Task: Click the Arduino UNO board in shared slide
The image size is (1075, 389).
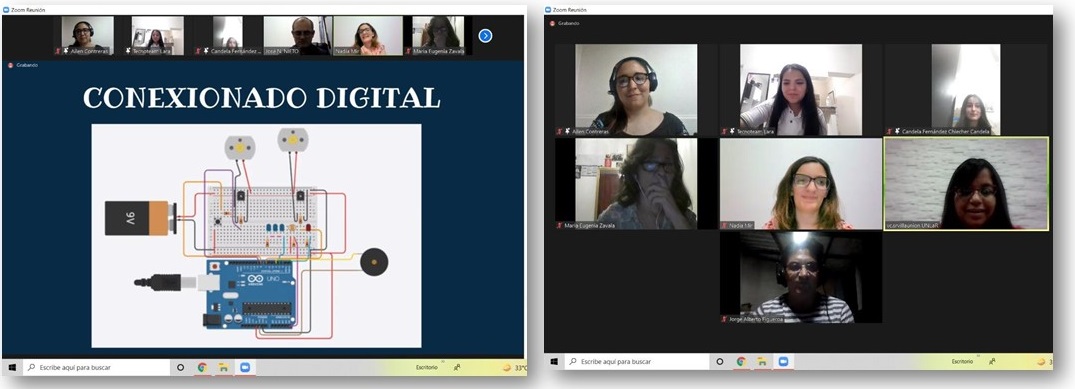Action: (251, 294)
